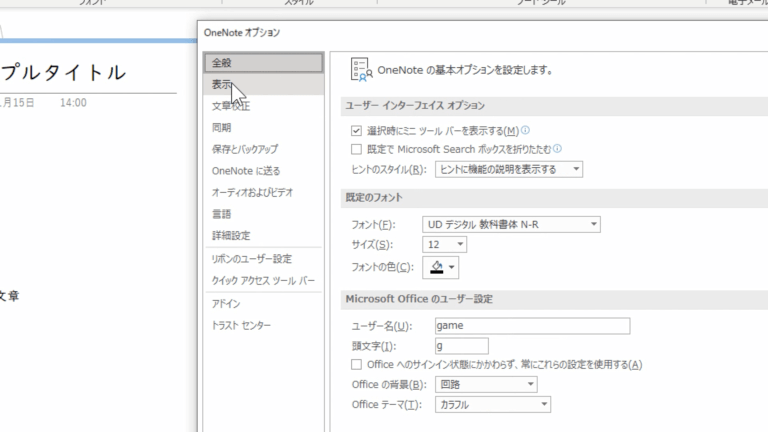Open the 文章校正 options category
The width and height of the screenshot is (768, 432).
[x=264, y=106]
